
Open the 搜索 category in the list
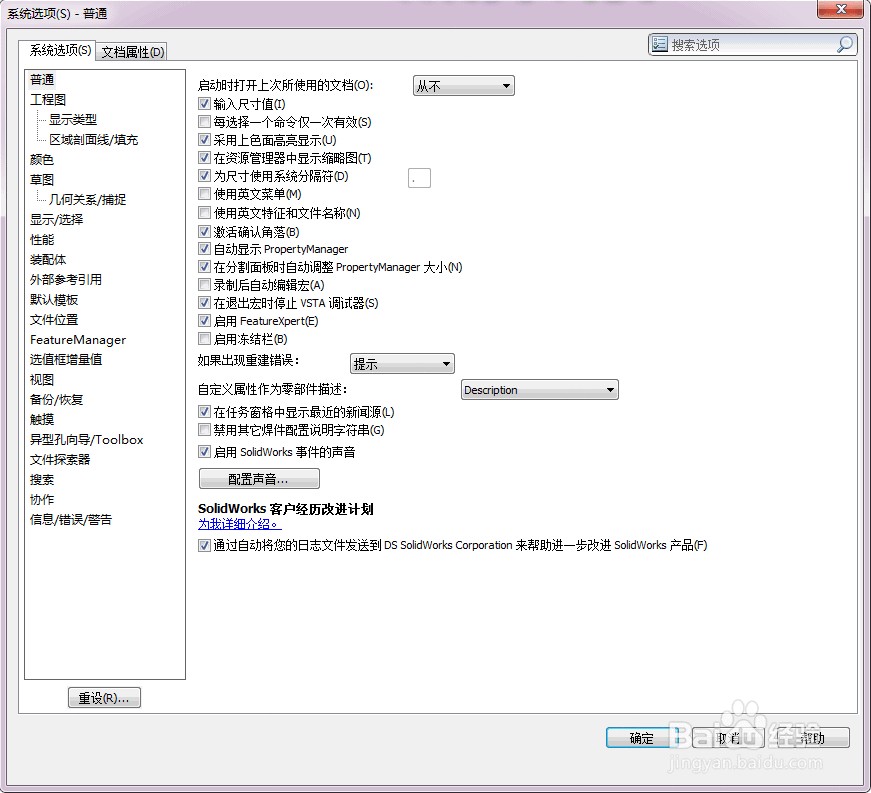coord(42,480)
